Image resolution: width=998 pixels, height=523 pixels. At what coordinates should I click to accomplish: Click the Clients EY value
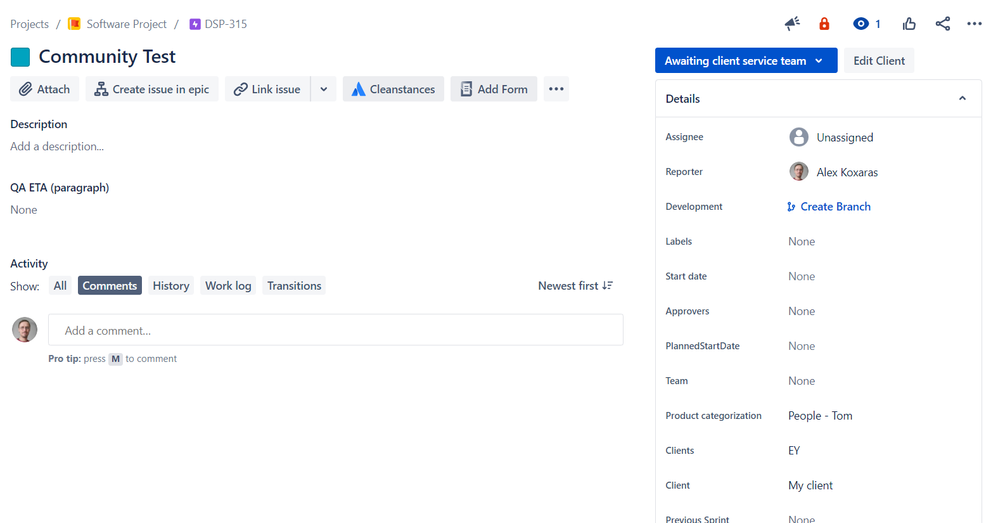point(794,450)
